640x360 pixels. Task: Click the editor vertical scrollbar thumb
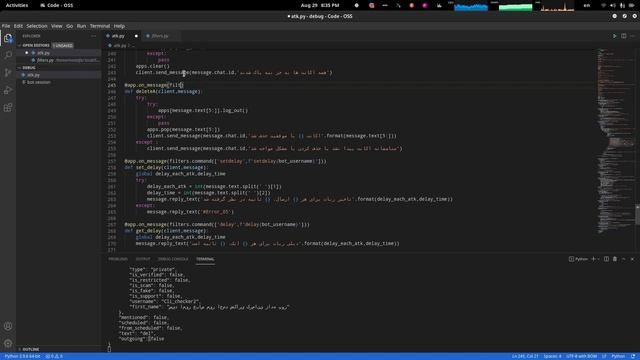pyautogui.click(x=638, y=214)
